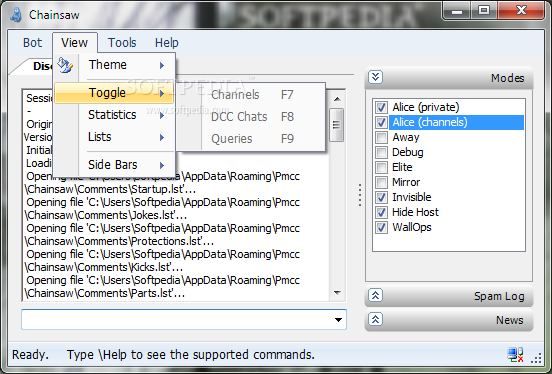
Task: Close the open View menu
Action: point(75,43)
